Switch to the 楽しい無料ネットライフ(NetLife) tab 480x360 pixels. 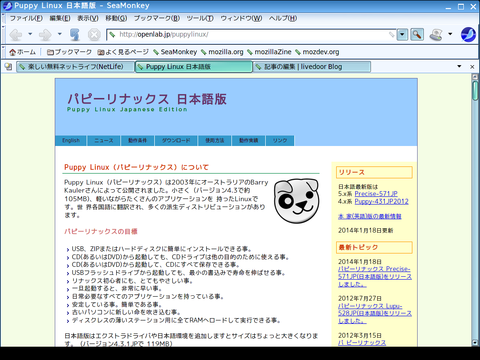tap(75, 67)
